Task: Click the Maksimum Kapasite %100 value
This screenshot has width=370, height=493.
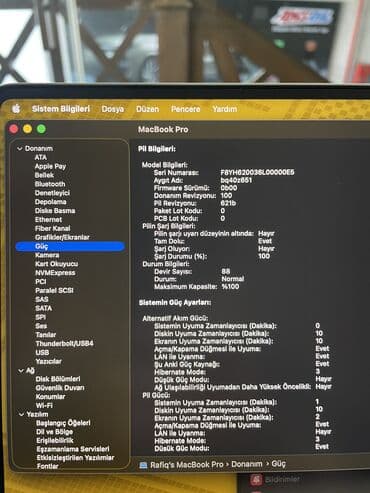Action: click(x=230, y=287)
